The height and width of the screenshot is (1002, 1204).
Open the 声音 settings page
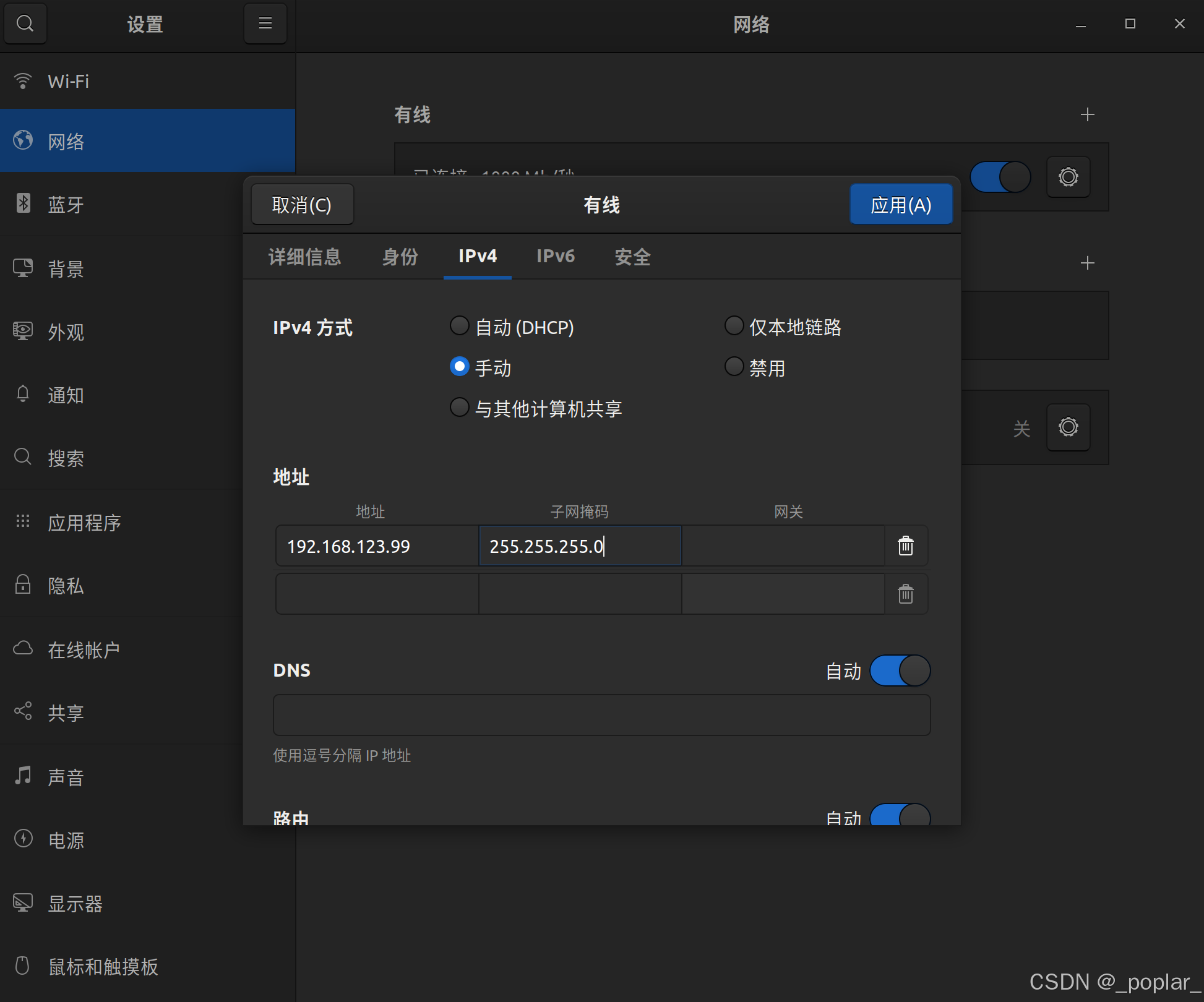pyautogui.click(x=65, y=777)
